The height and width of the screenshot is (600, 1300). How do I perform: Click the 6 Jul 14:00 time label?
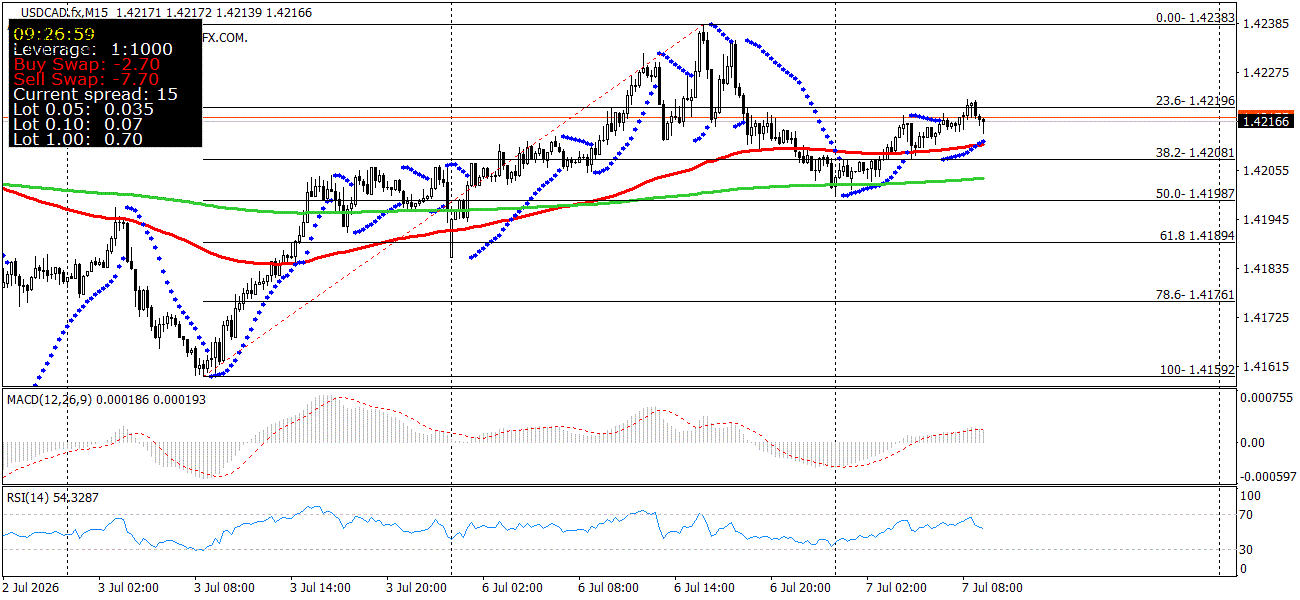pyautogui.click(x=706, y=588)
